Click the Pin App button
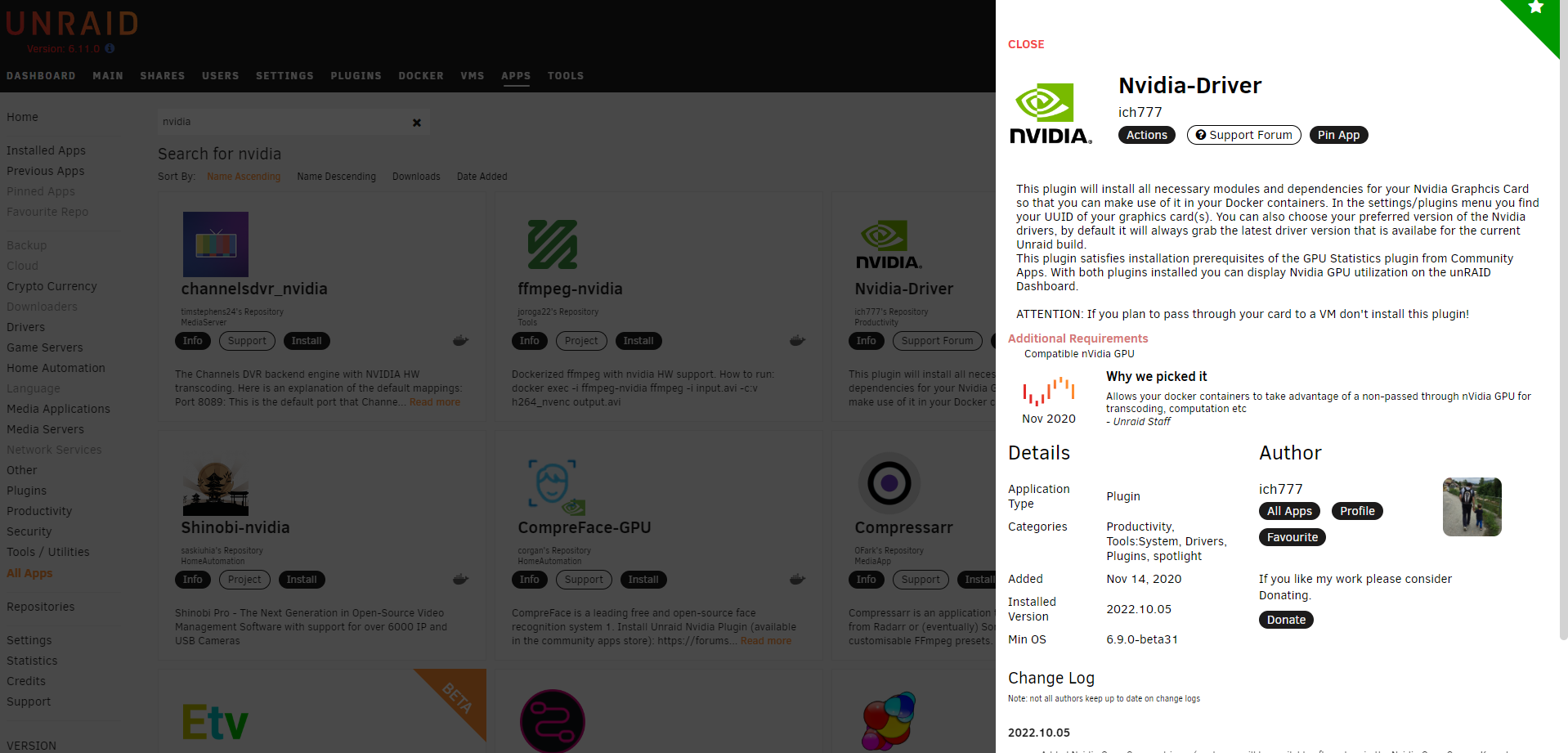 click(x=1338, y=135)
